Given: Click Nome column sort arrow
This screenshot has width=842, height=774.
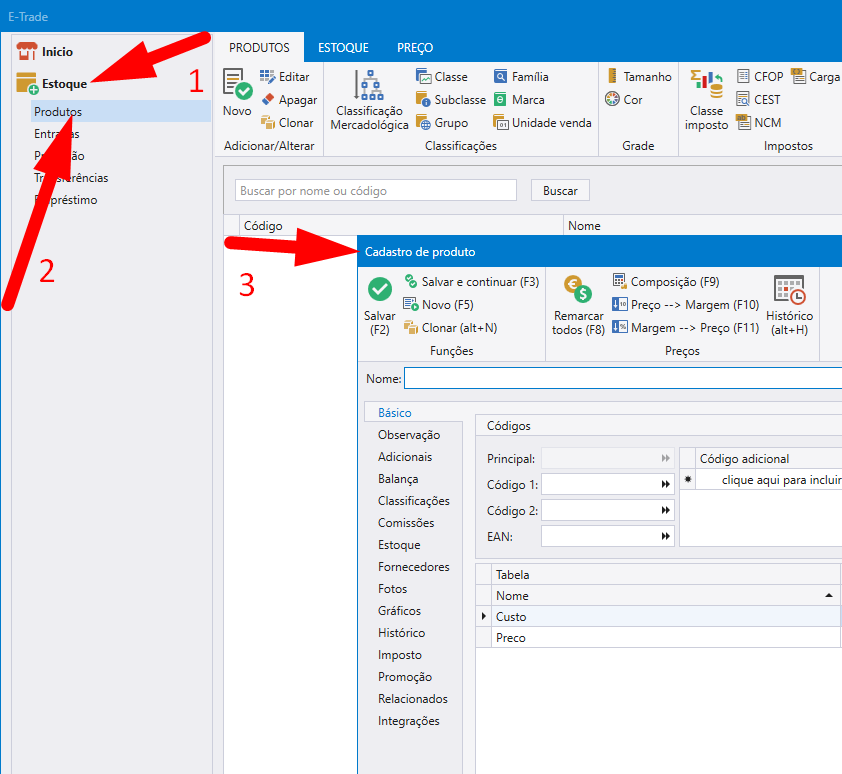Looking at the screenshot, I should click(829, 596).
